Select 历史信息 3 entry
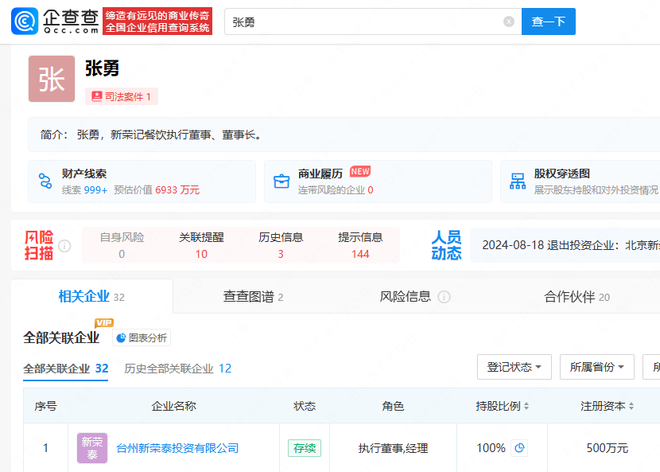Image resolution: width=660 pixels, height=472 pixels. click(x=281, y=245)
